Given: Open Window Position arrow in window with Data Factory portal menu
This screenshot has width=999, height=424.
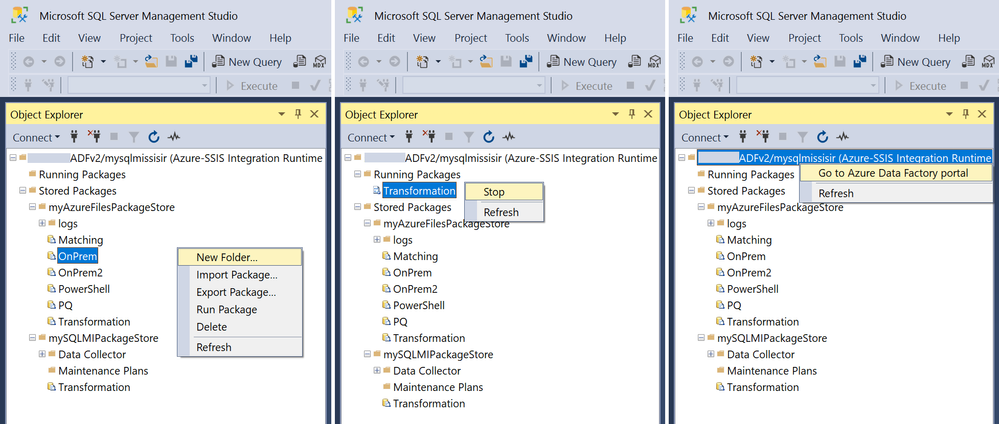Looking at the screenshot, I should click(x=949, y=114).
